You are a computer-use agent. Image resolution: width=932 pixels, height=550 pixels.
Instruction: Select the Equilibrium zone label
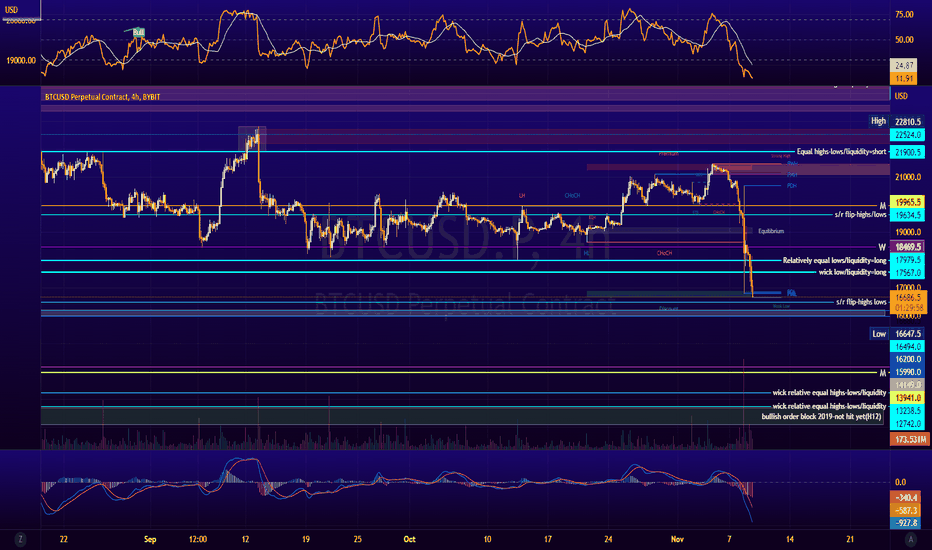pos(771,231)
